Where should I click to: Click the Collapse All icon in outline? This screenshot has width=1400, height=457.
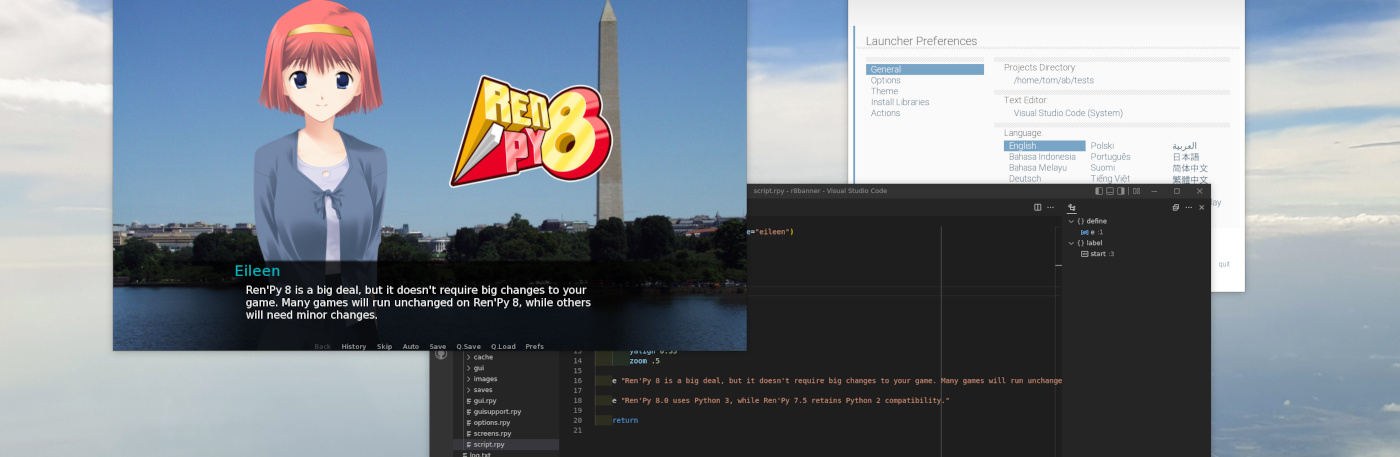pyautogui.click(x=1175, y=208)
